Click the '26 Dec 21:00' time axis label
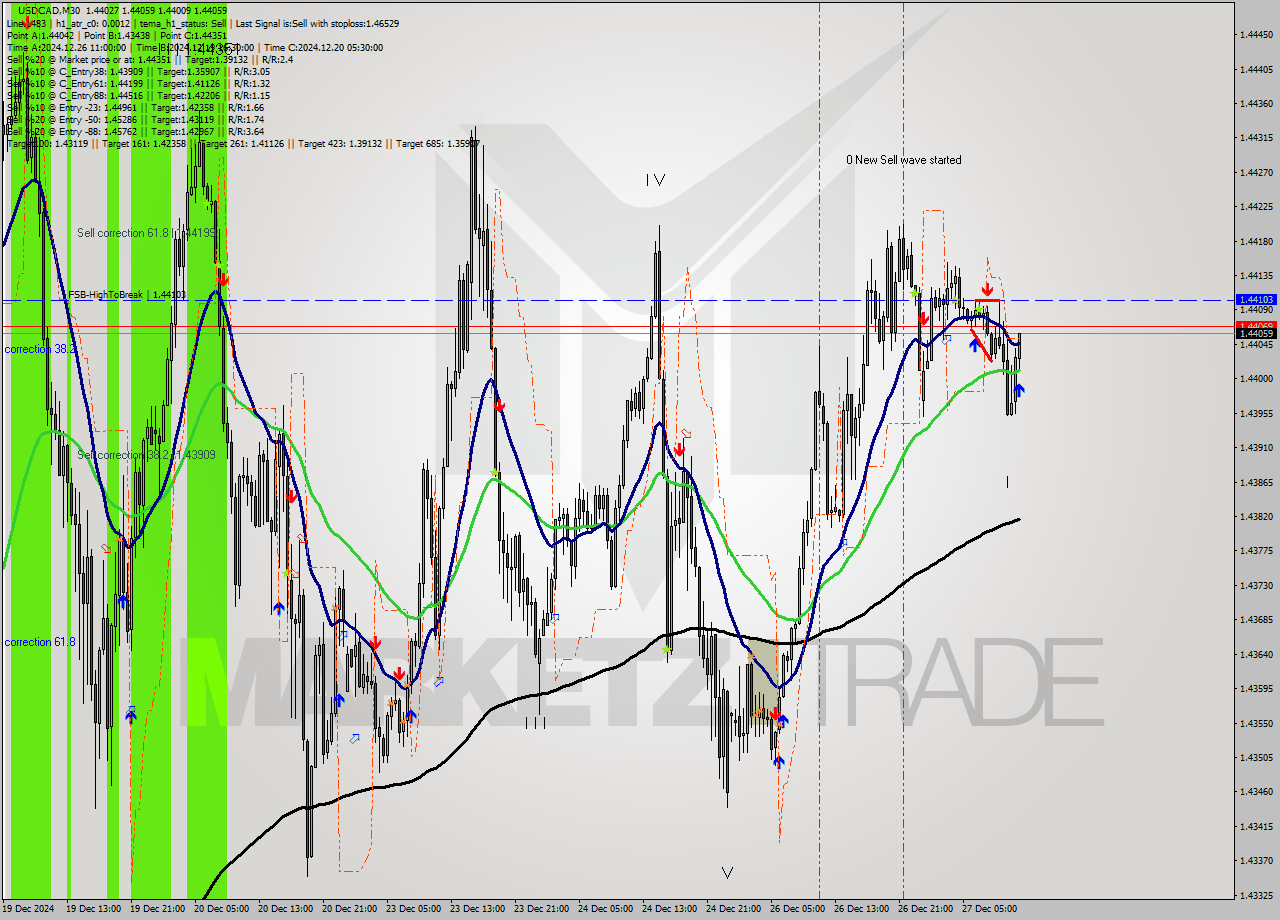This screenshot has height=920, width=1280. (926, 909)
